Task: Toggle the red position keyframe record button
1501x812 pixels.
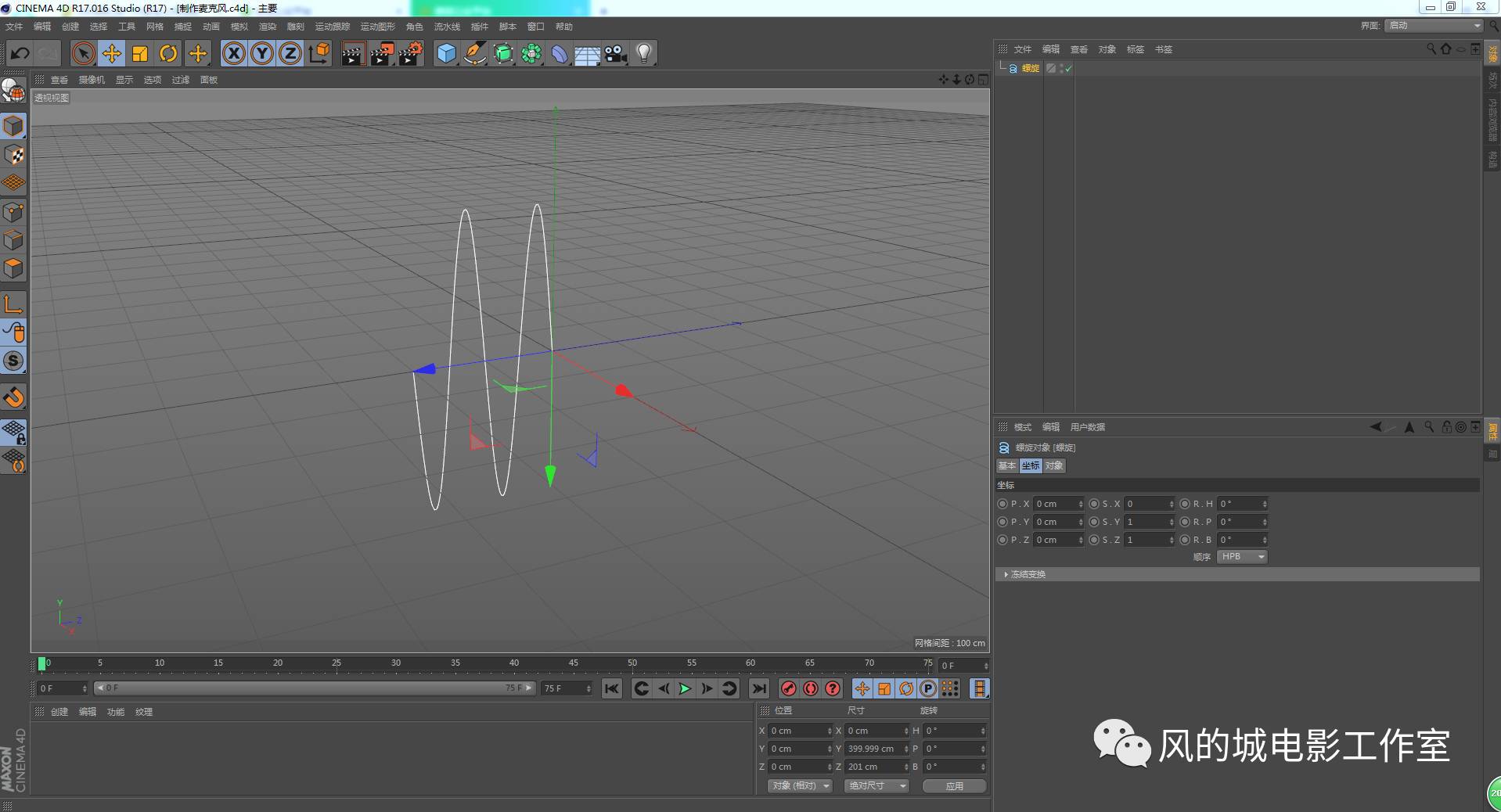Action: click(x=789, y=689)
